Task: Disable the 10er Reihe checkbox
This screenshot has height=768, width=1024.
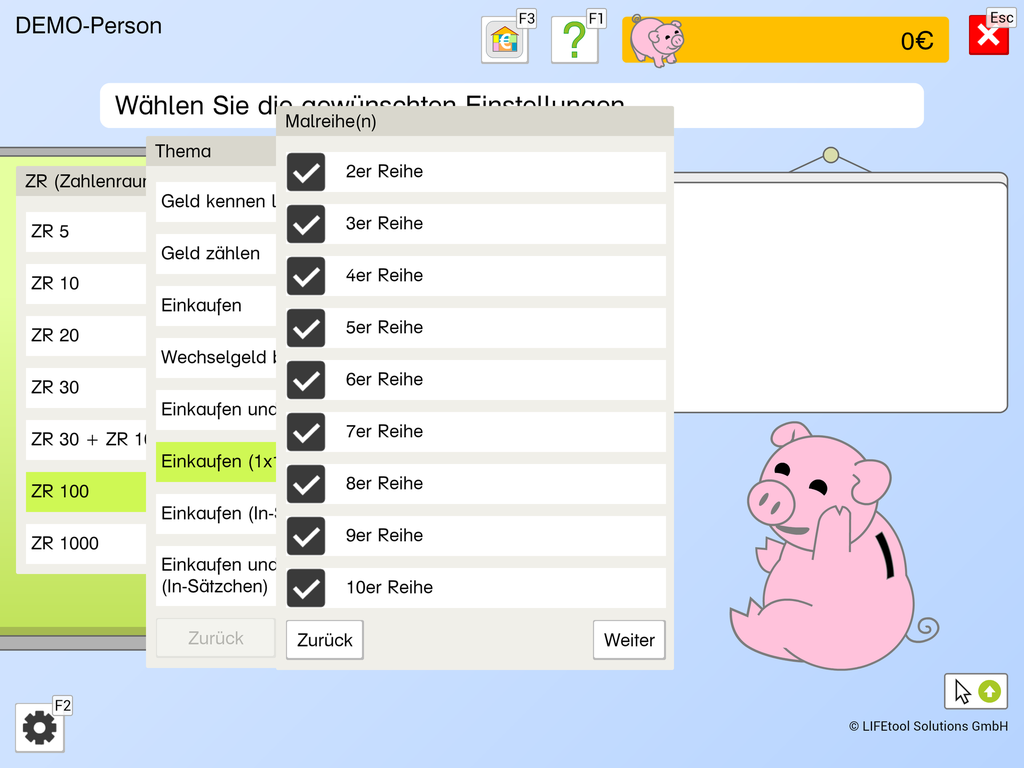Action: tap(306, 588)
